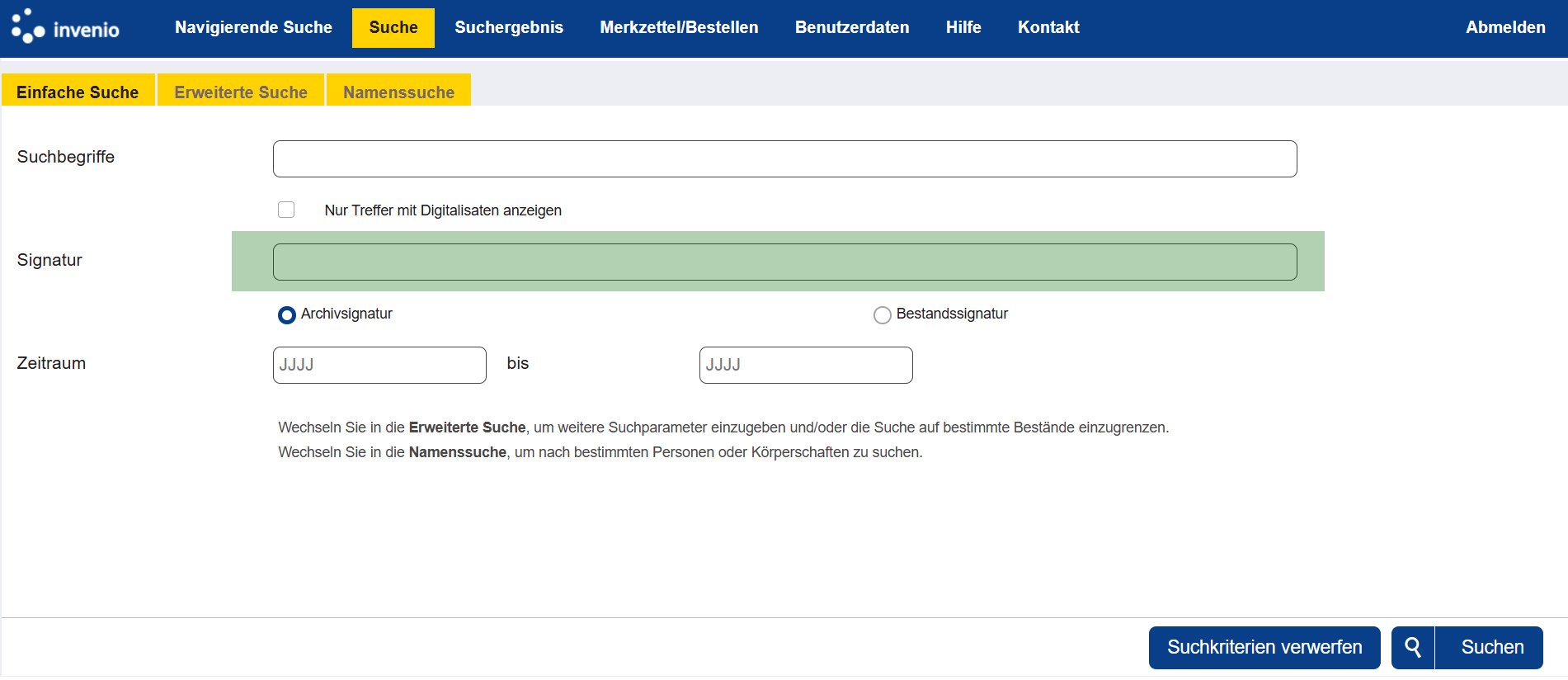The height and width of the screenshot is (680, 1568).
Task: Open the Navigierende Suche menu
Action: pos(253,27)
